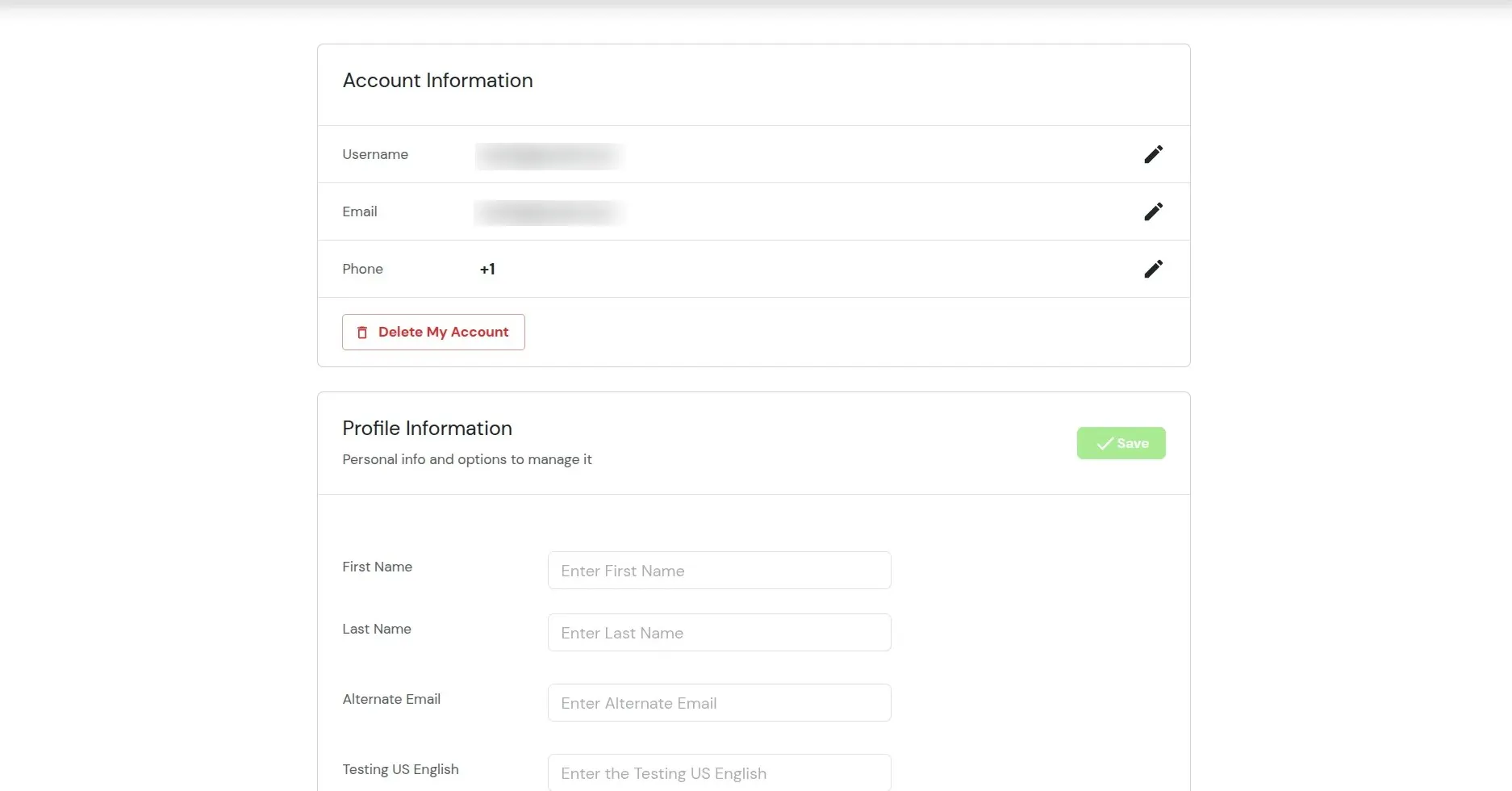
Task: Focus the Enter Last Name field
Action: (719, 633)
